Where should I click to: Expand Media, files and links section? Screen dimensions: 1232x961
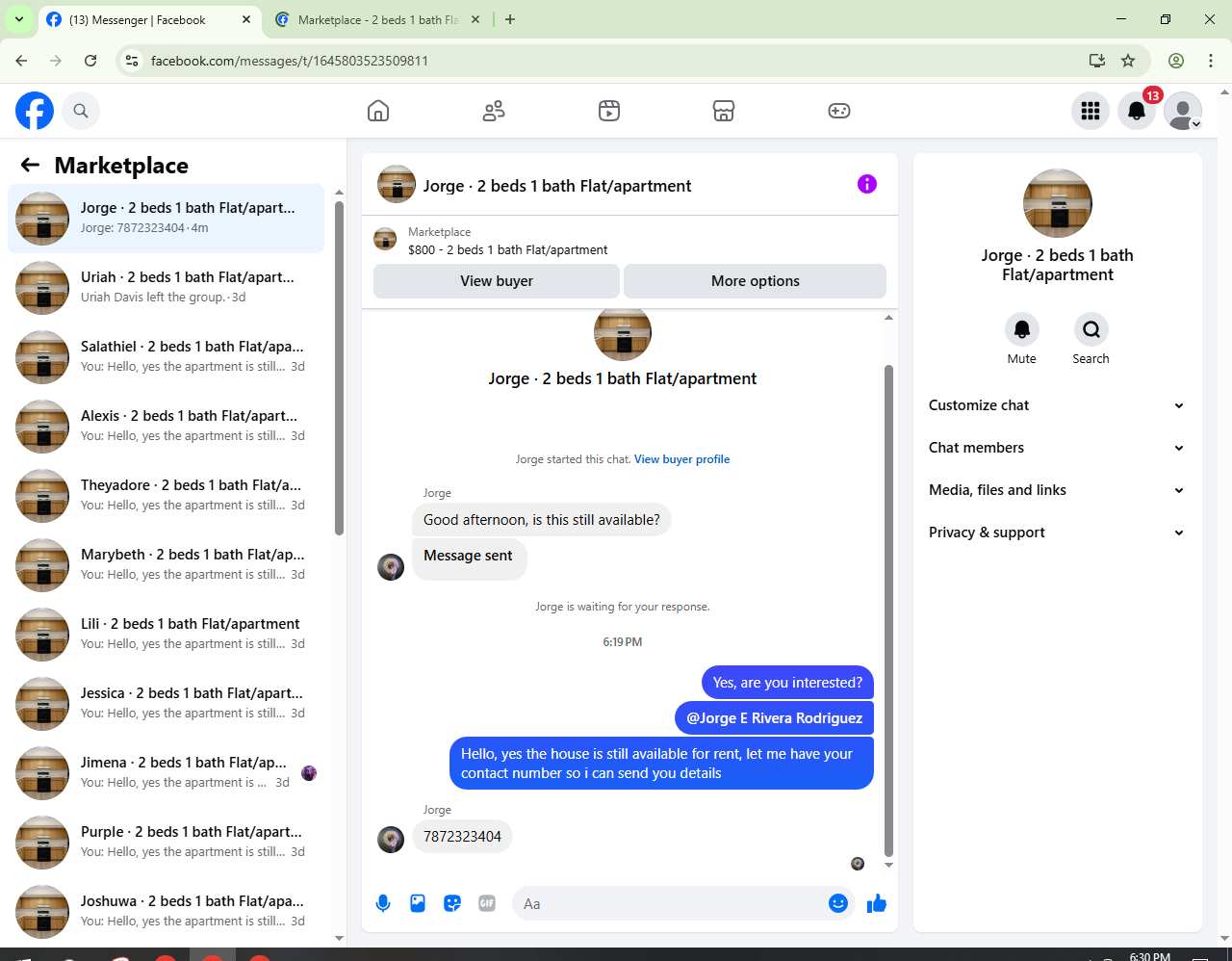point(1057,490)
